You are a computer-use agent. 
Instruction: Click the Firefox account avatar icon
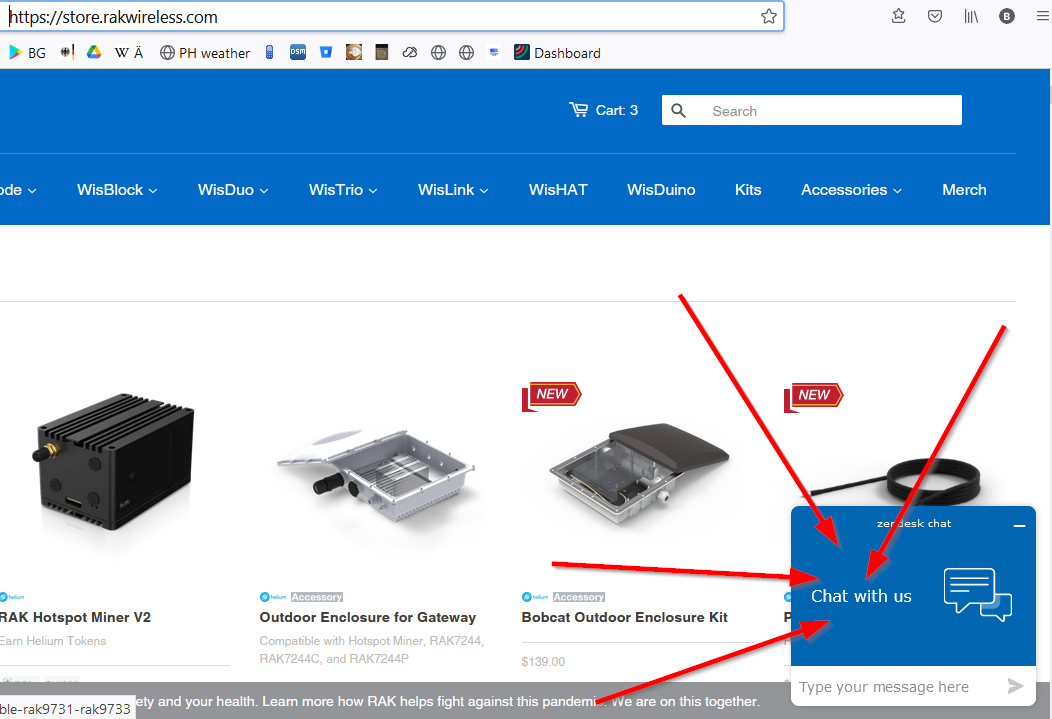1006,16
